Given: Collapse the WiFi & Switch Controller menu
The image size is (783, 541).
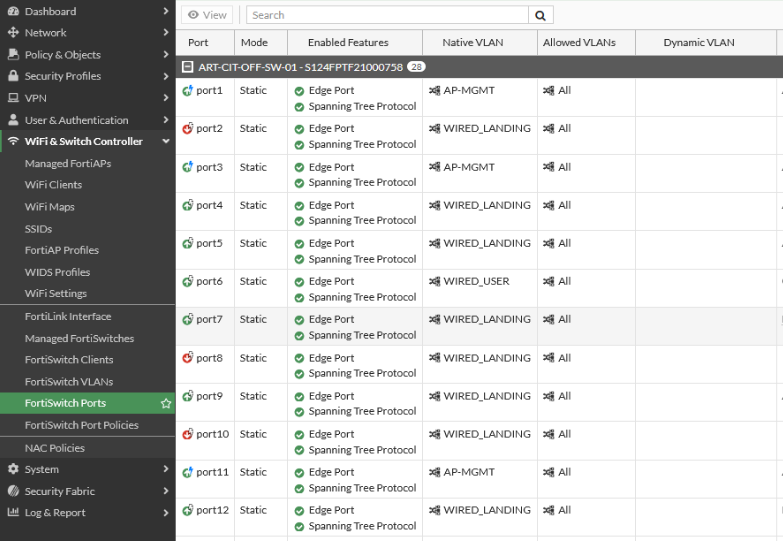Looking at the screenshot, I should (166, 141).
